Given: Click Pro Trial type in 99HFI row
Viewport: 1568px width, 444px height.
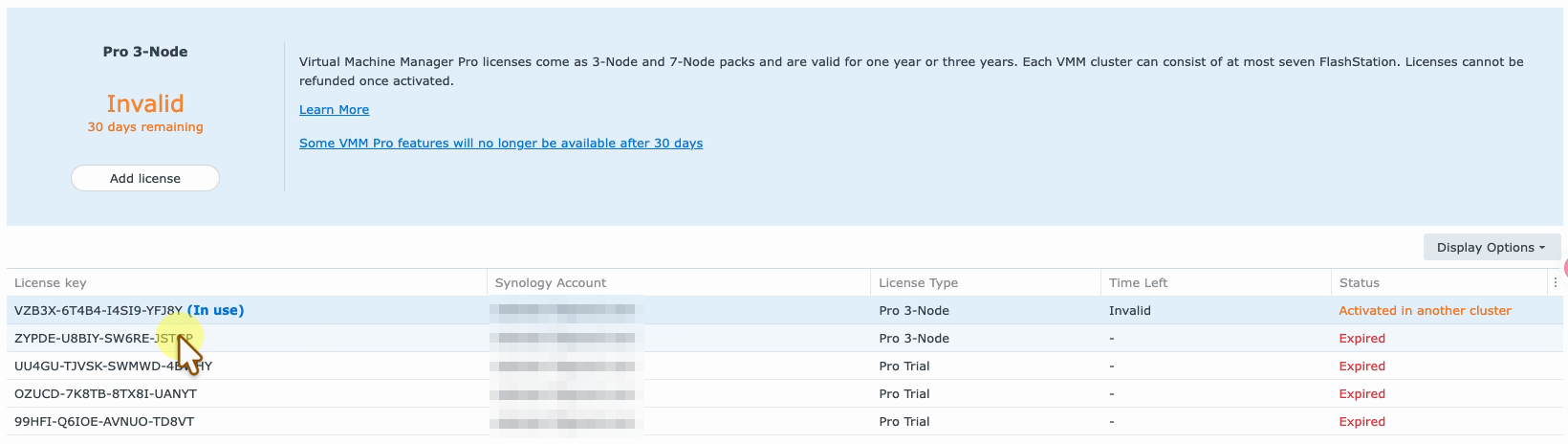Looking at the screenshot, I should click(904, 422).
